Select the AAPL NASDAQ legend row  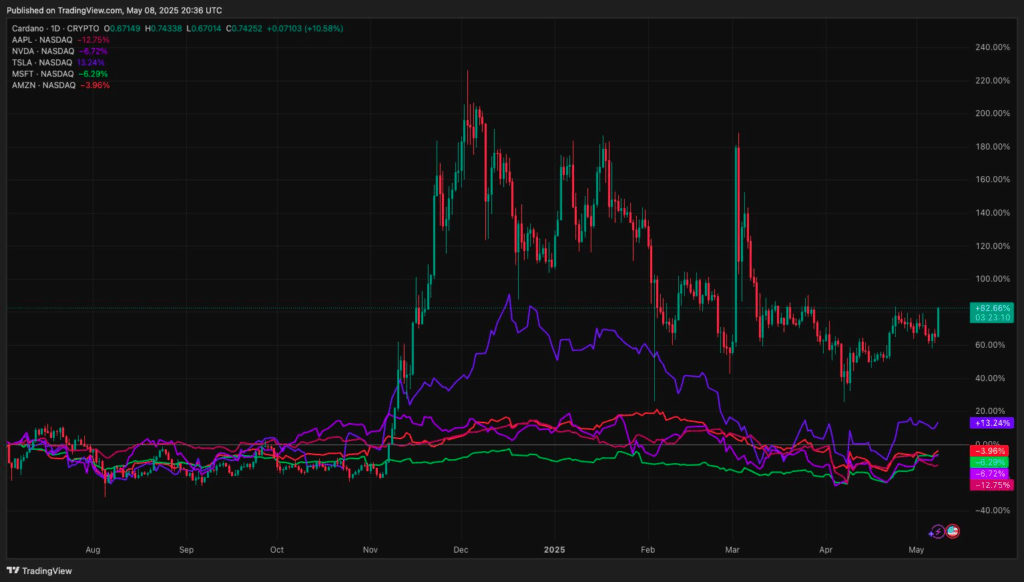60,40
